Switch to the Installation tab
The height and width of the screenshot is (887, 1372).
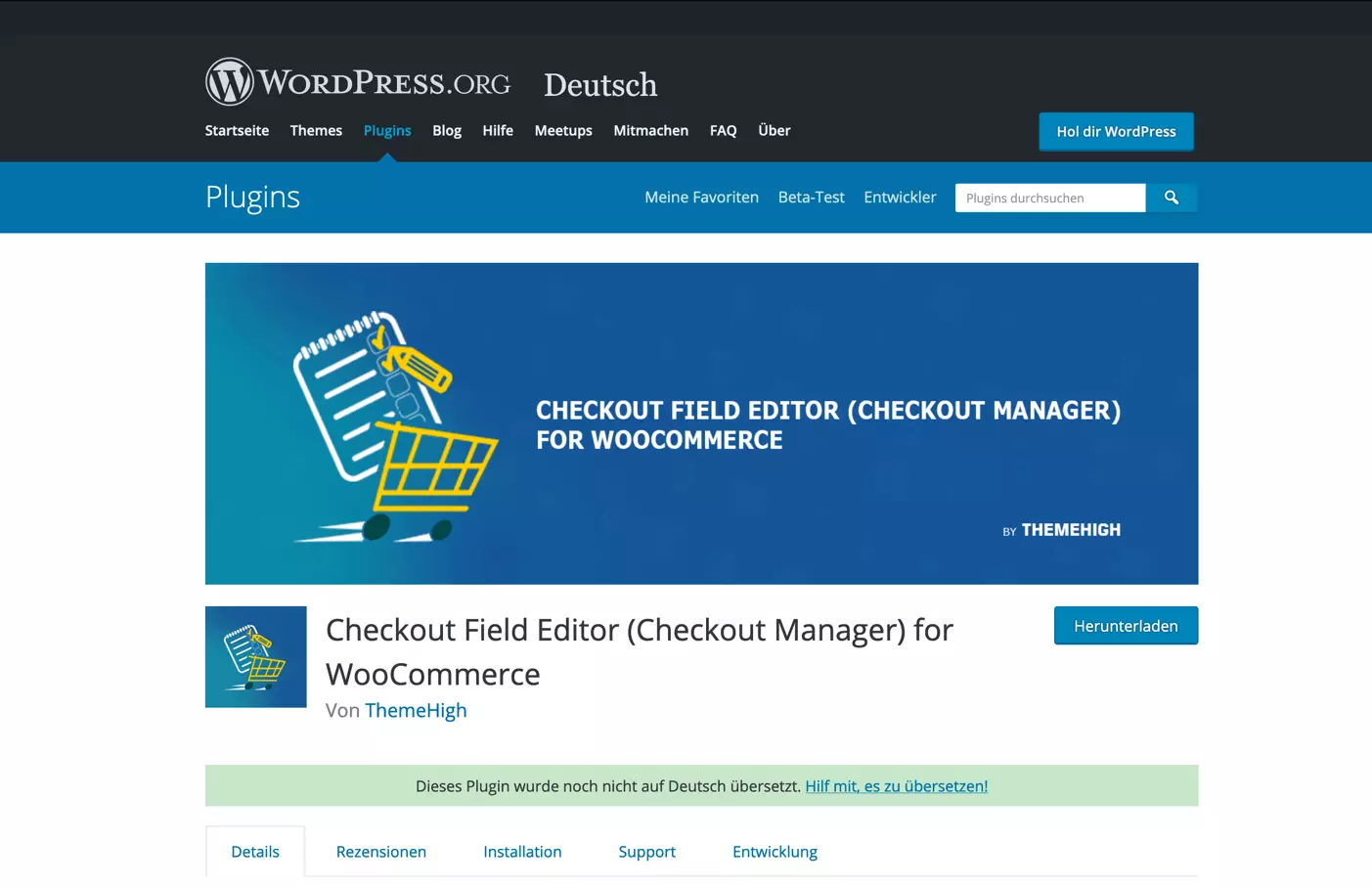tap(522, 852)
